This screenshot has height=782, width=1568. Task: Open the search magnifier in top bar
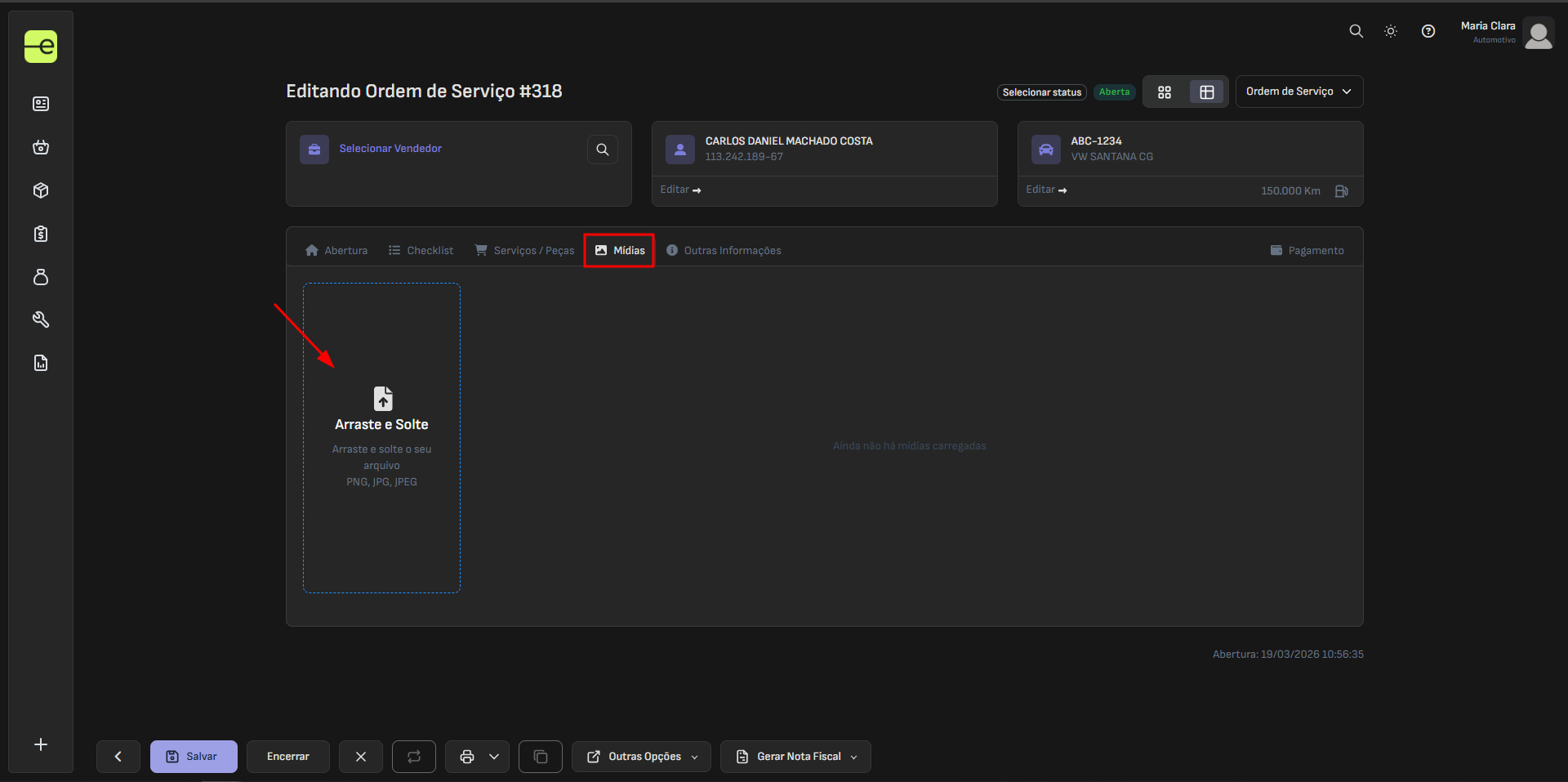point(1356,31)
